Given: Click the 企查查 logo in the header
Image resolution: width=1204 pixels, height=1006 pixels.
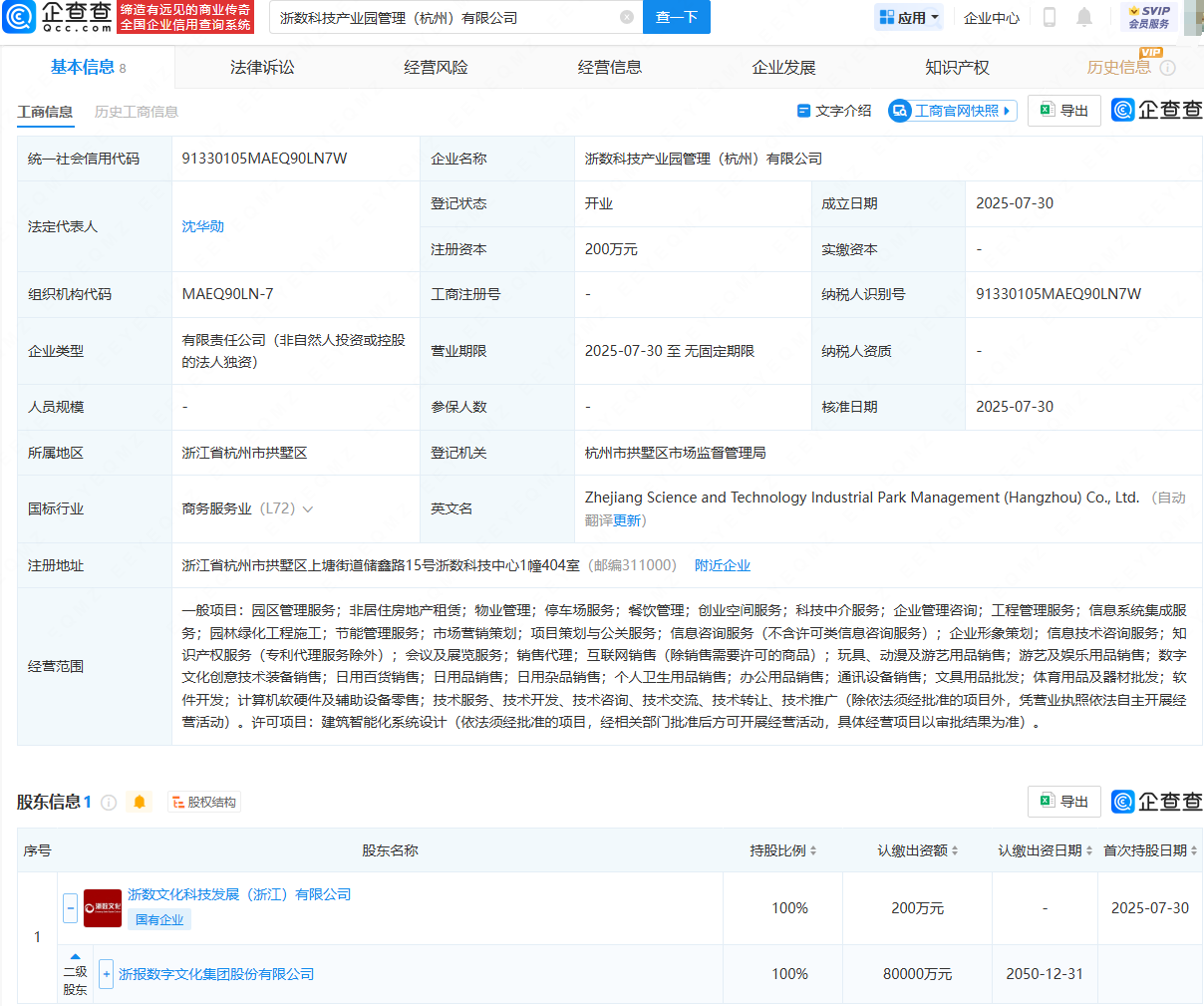Looking at the screenshot, I should pyautogui.click(x=58, y=17).
